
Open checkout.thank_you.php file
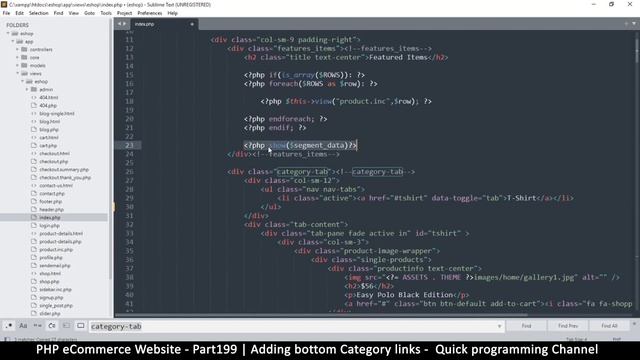tap(65, 178)
